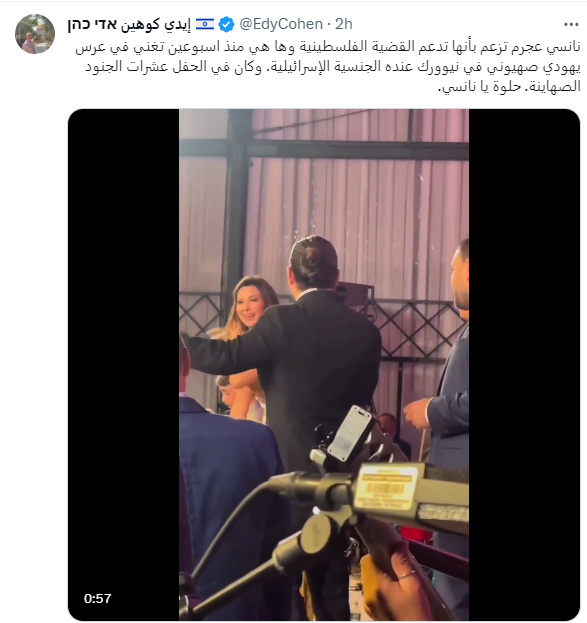Click the Arabic display name إيدي كوهين

tap(156, 24)
